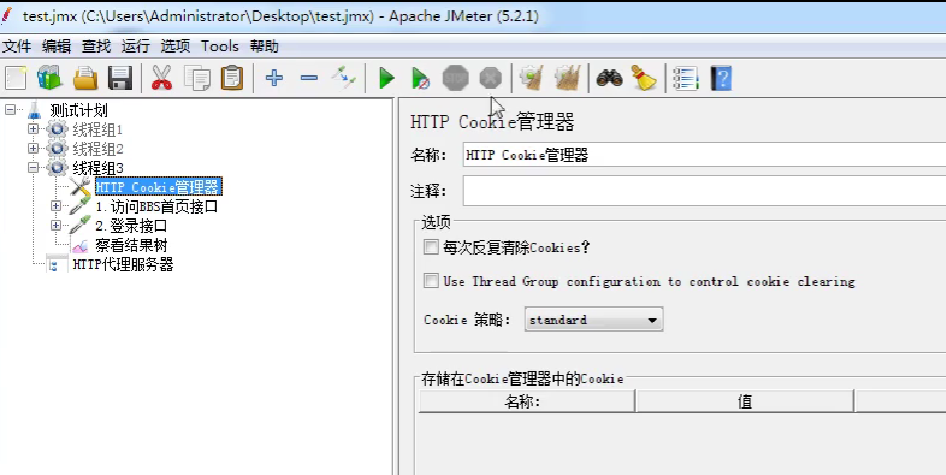Expand all nodes with plus icon
This screenshot has height=475, width=946.
click(x=275, y=78)
